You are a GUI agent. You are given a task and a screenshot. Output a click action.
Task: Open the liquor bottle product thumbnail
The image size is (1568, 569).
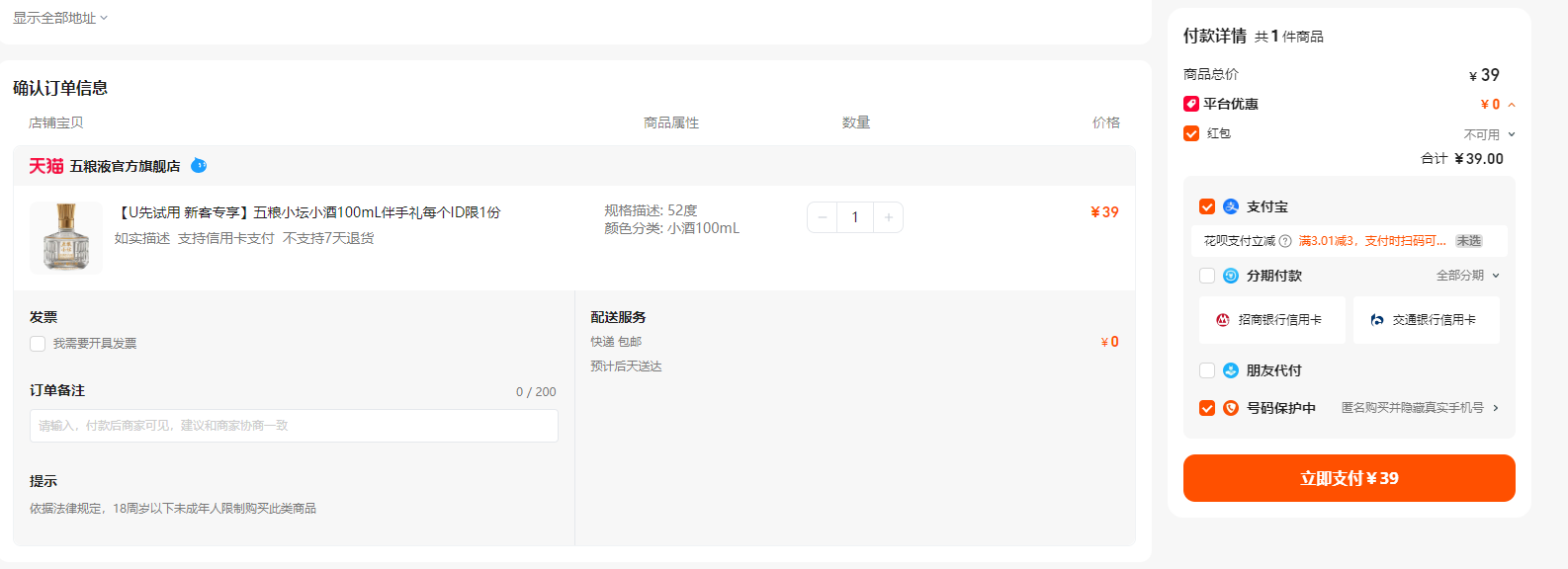point(66,237)
